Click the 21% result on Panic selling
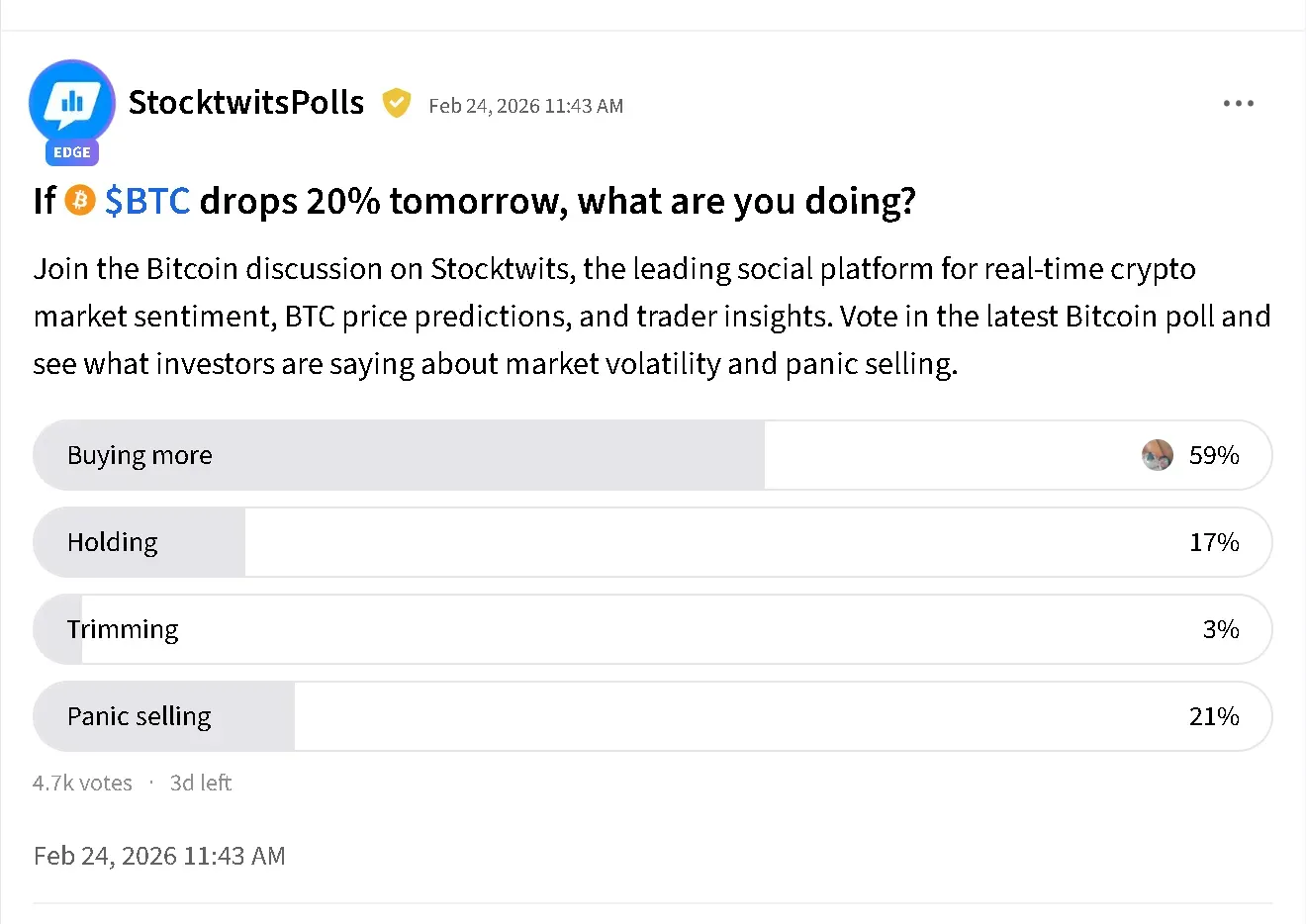1306x924 pixels. pyautogui.click(x=1214, y=716)
